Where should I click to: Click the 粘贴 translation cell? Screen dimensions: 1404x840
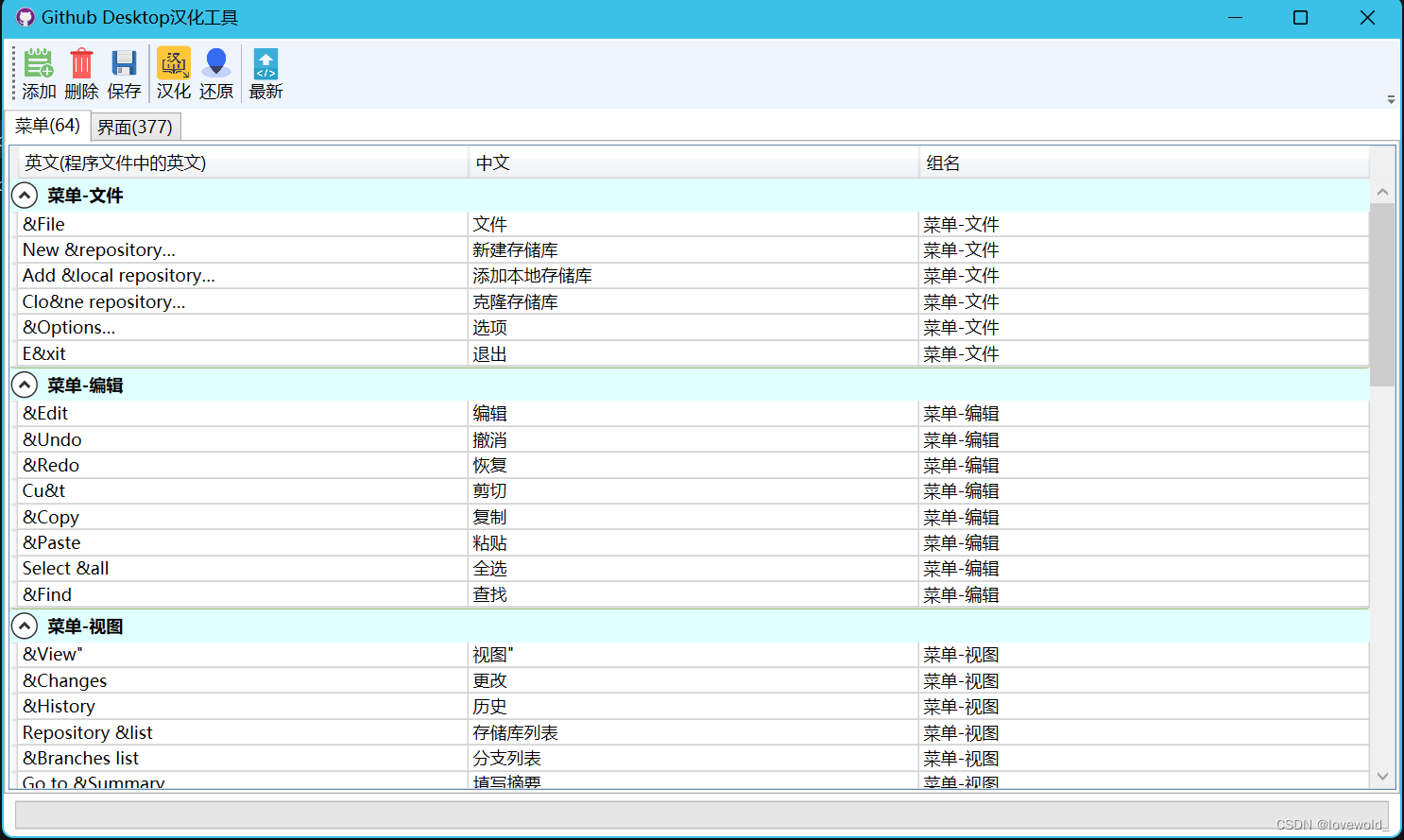click(693, 542)
